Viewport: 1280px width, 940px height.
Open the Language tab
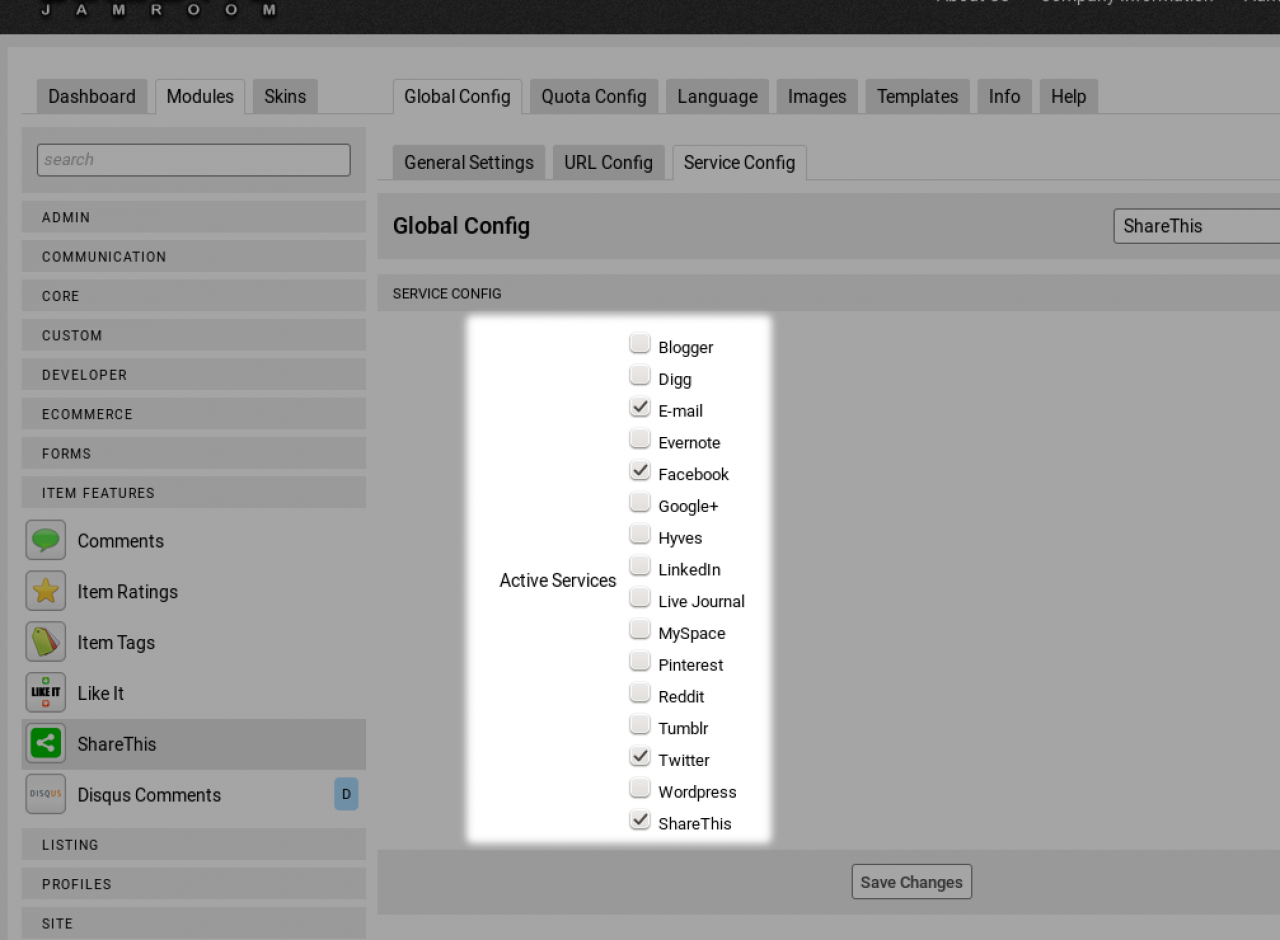(717, 96)
